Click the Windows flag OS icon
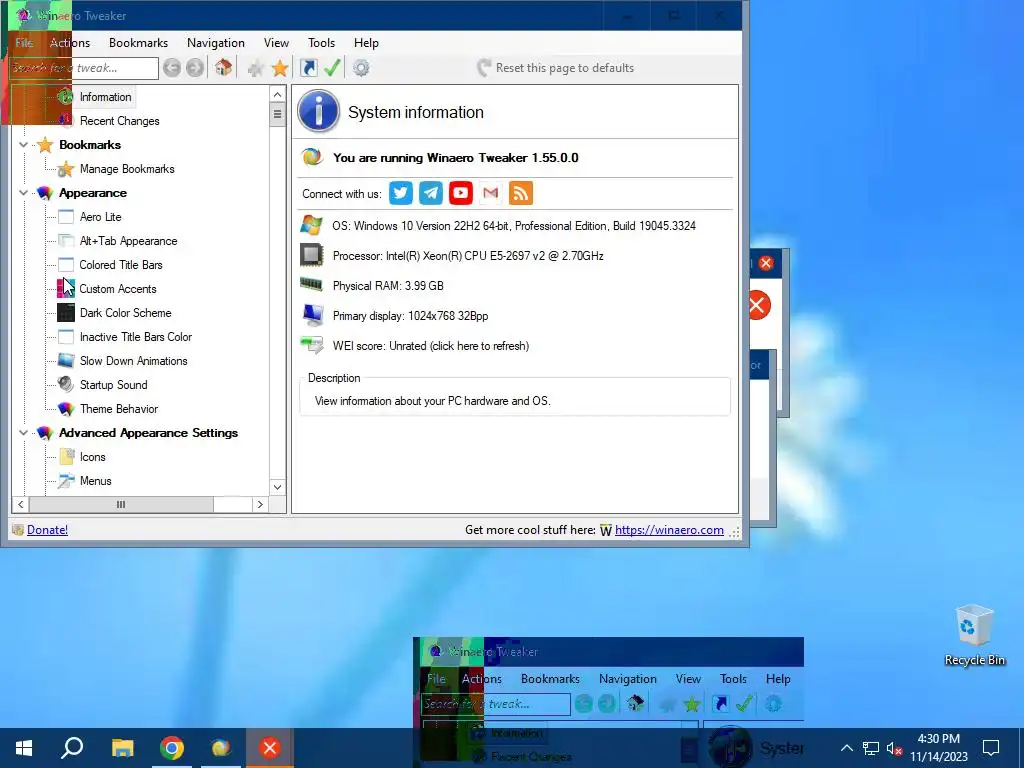The width and height of the screenshot is (1024, 768). (x=312, y=225)
